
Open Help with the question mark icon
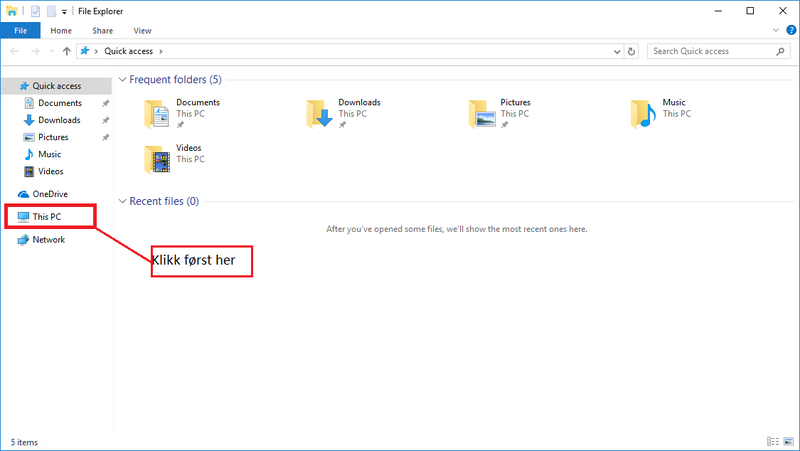click(791, 30)
